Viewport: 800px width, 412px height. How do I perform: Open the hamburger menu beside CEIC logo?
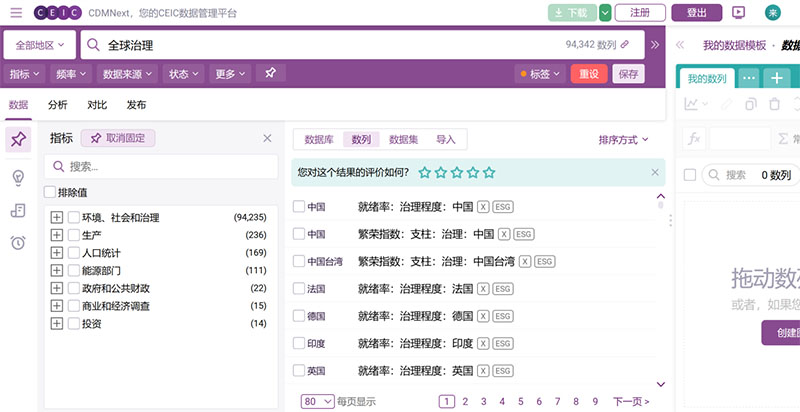click(16, 12)
